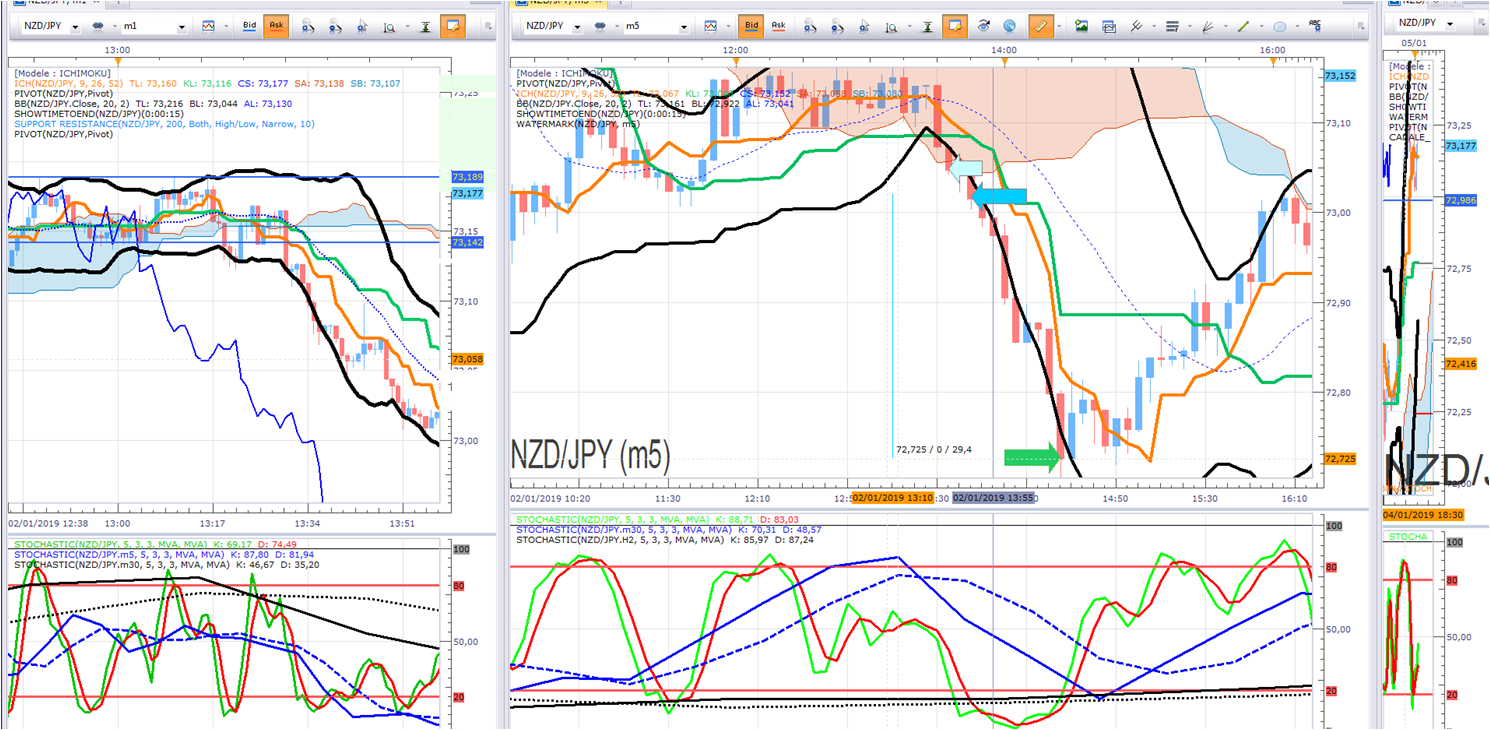Click SUPPORT RESISTANCE indicator label in m1 chart

tap(164, 124)
